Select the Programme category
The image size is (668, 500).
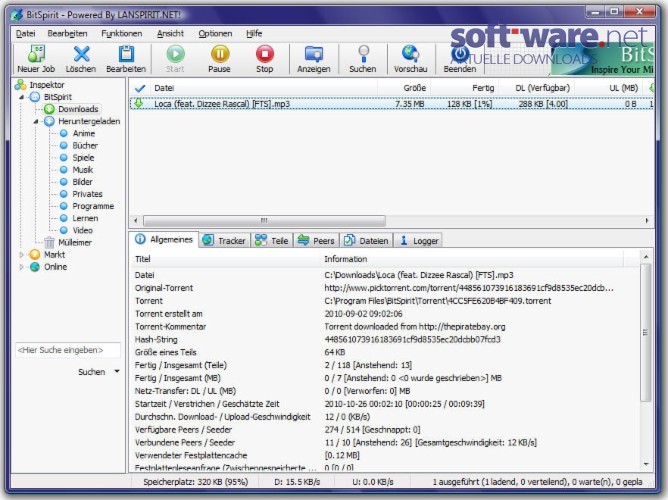(93, 206)
